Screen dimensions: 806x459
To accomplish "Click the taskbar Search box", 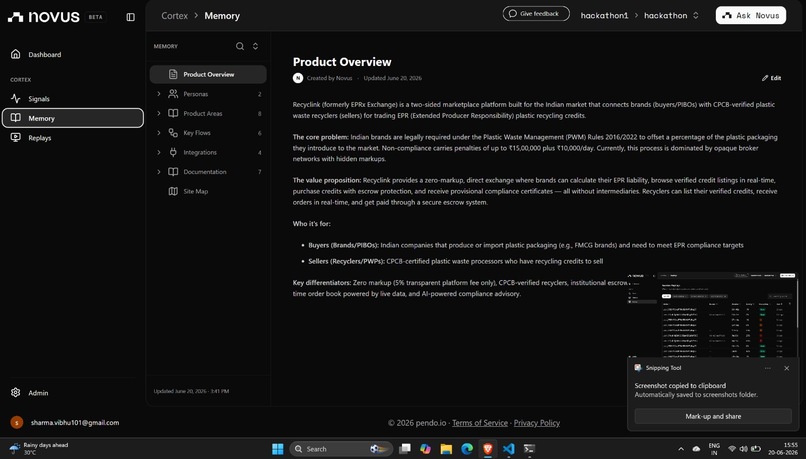I will tap(341, 449).
